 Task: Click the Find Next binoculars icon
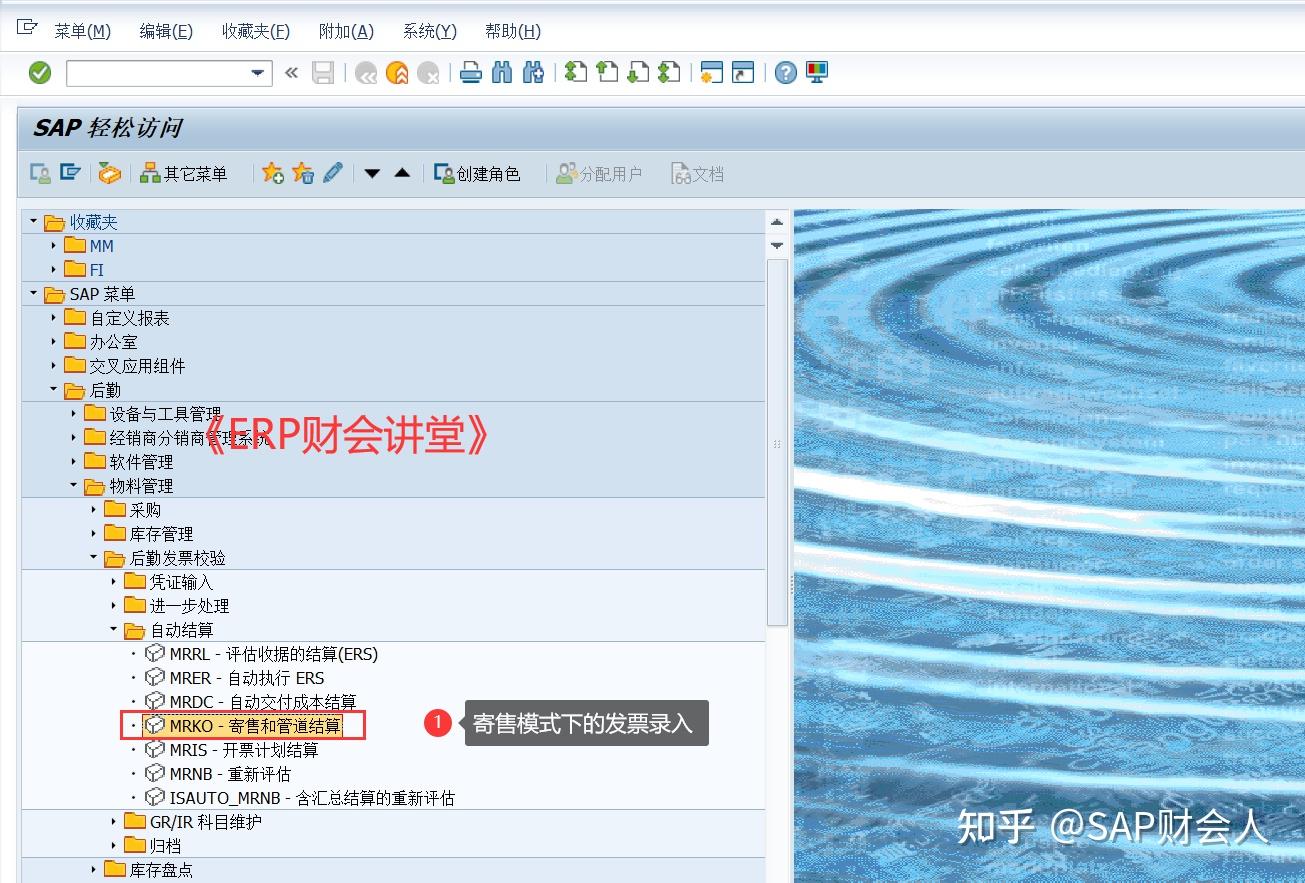533,72
